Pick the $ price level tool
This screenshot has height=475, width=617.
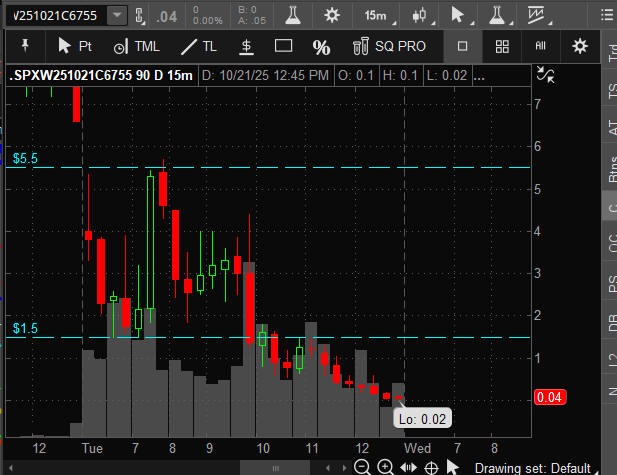tap(246, 46)
